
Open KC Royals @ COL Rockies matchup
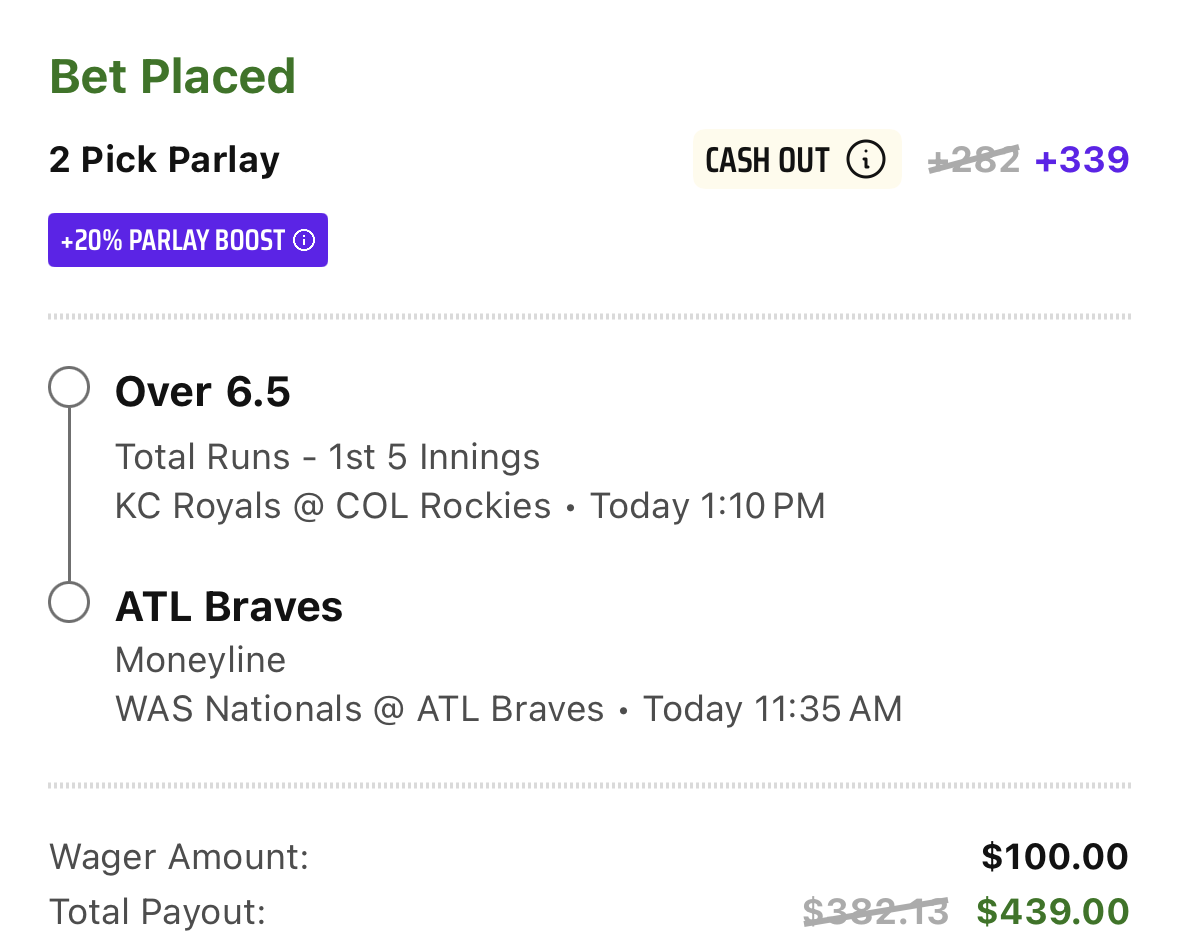333,506
